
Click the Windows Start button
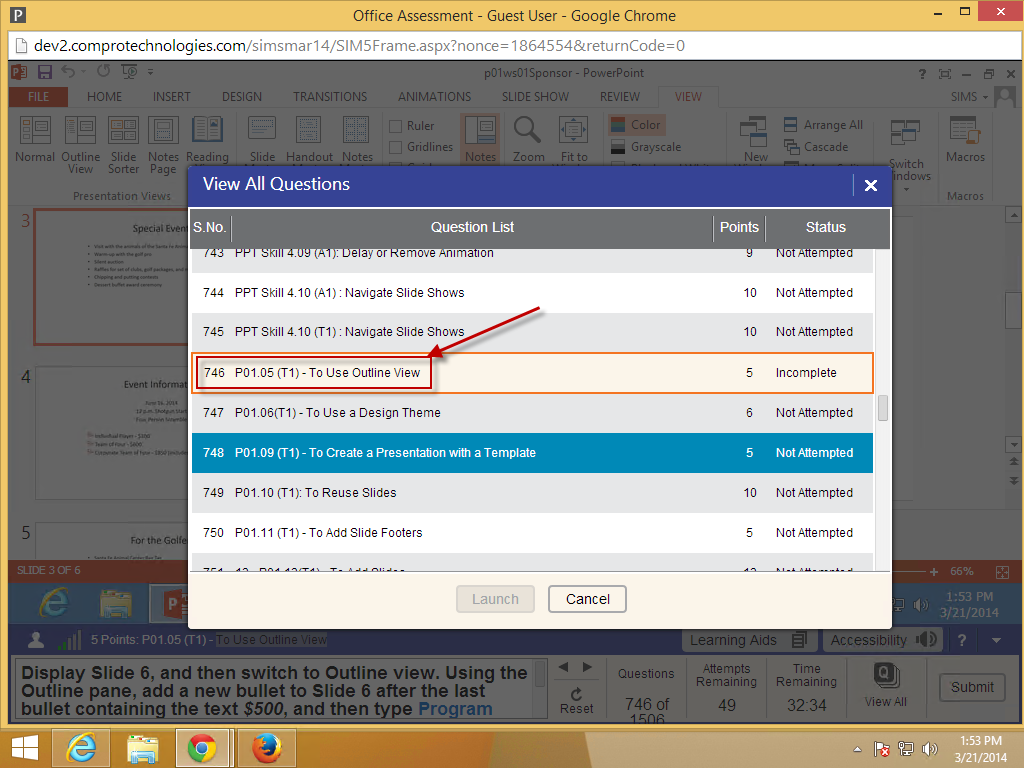pyautogui.click(x=25, y=748)
